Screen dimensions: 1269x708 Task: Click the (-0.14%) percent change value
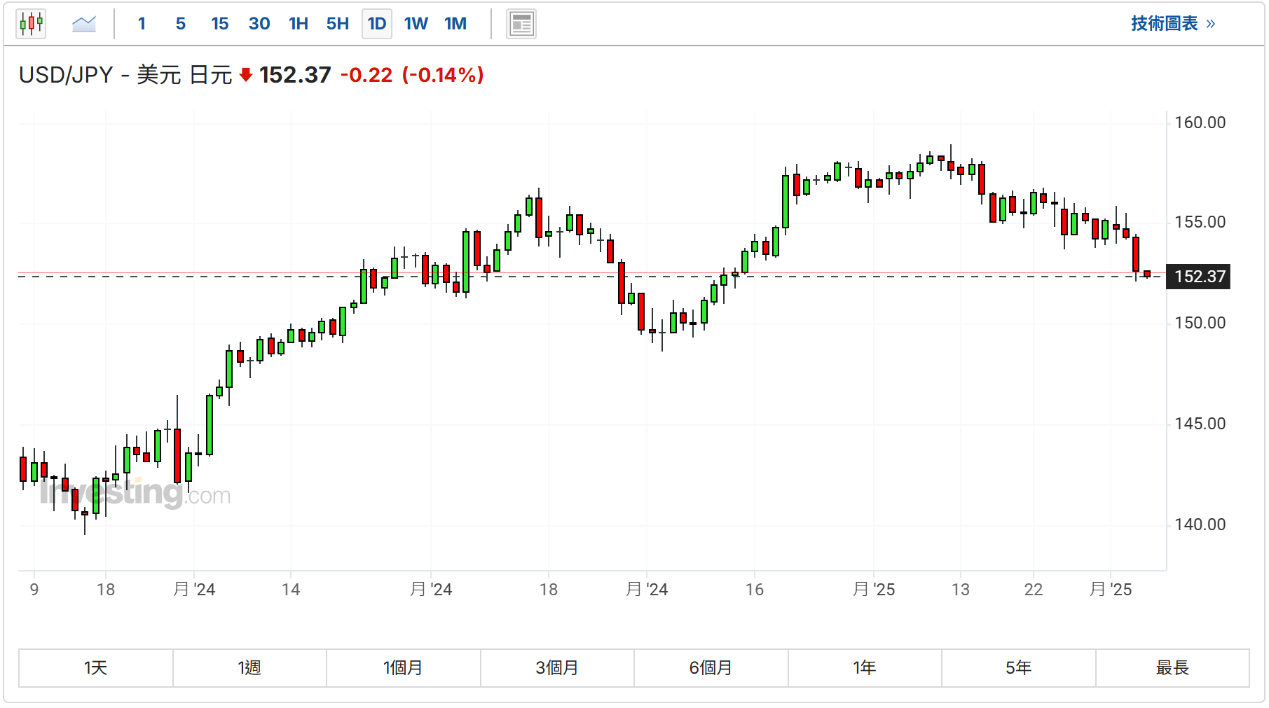tap(443, 75)
